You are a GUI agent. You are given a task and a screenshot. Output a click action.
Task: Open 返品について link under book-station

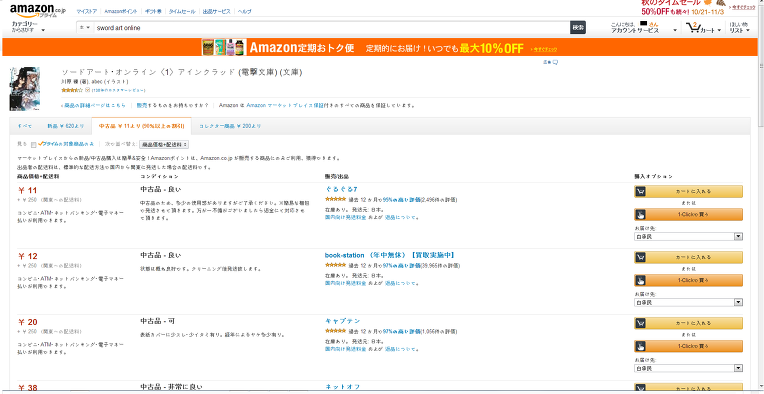click(401, 283)
